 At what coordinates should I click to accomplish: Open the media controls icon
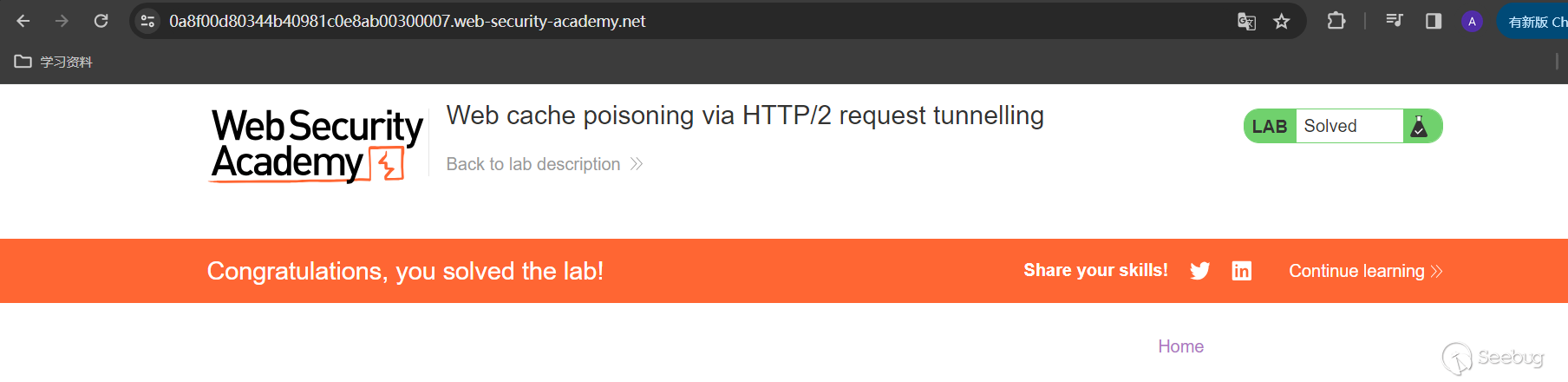click(1395, 21)
